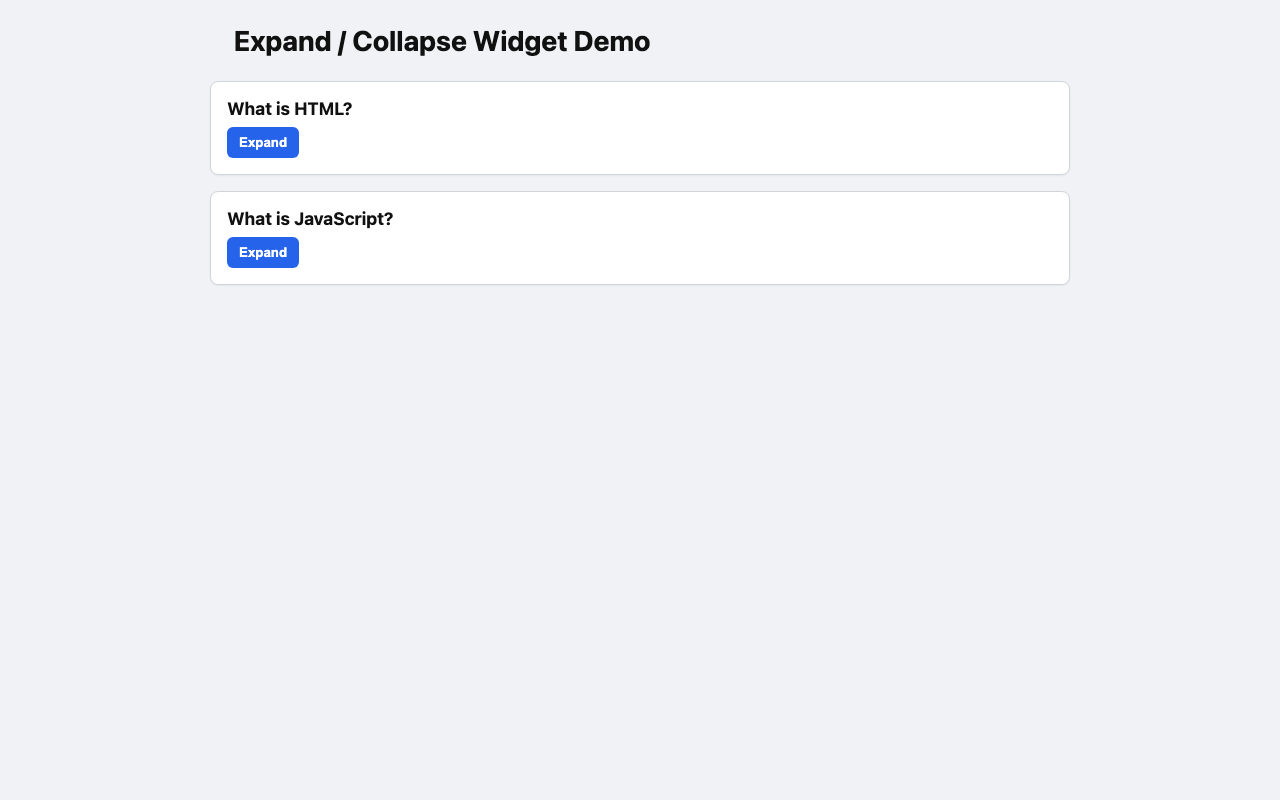
Task: Click the page title 'Expand / Collapse Widget Demo'
Action: coord(441,42)
